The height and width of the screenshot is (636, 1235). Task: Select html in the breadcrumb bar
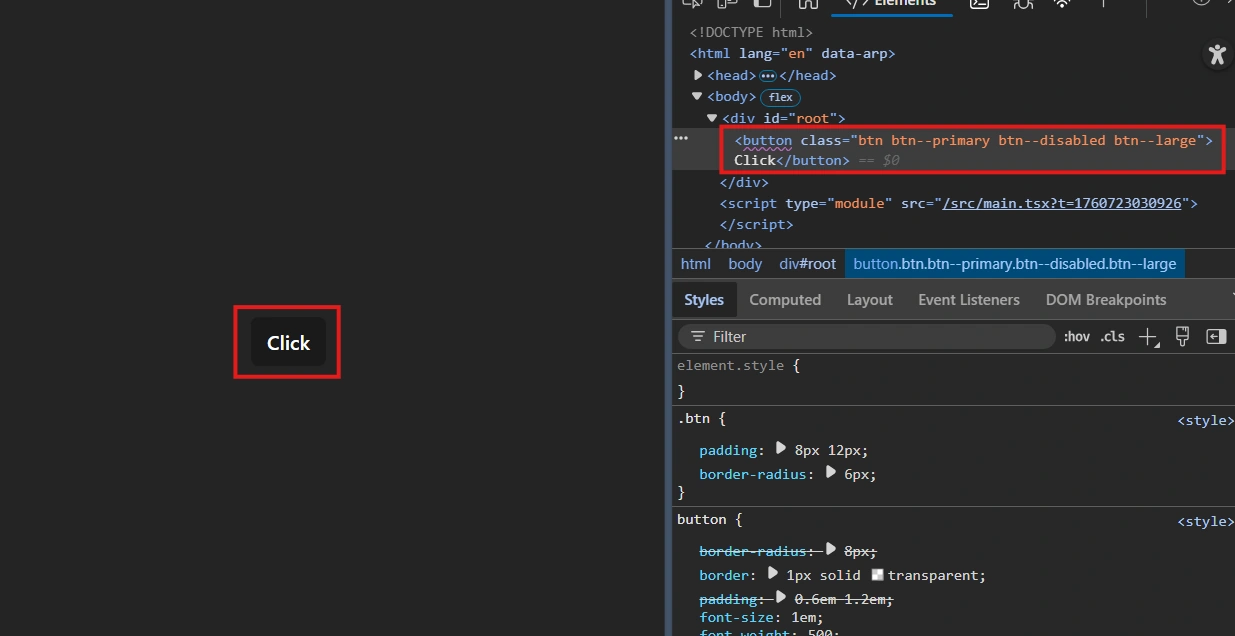(x=696, y=264)
